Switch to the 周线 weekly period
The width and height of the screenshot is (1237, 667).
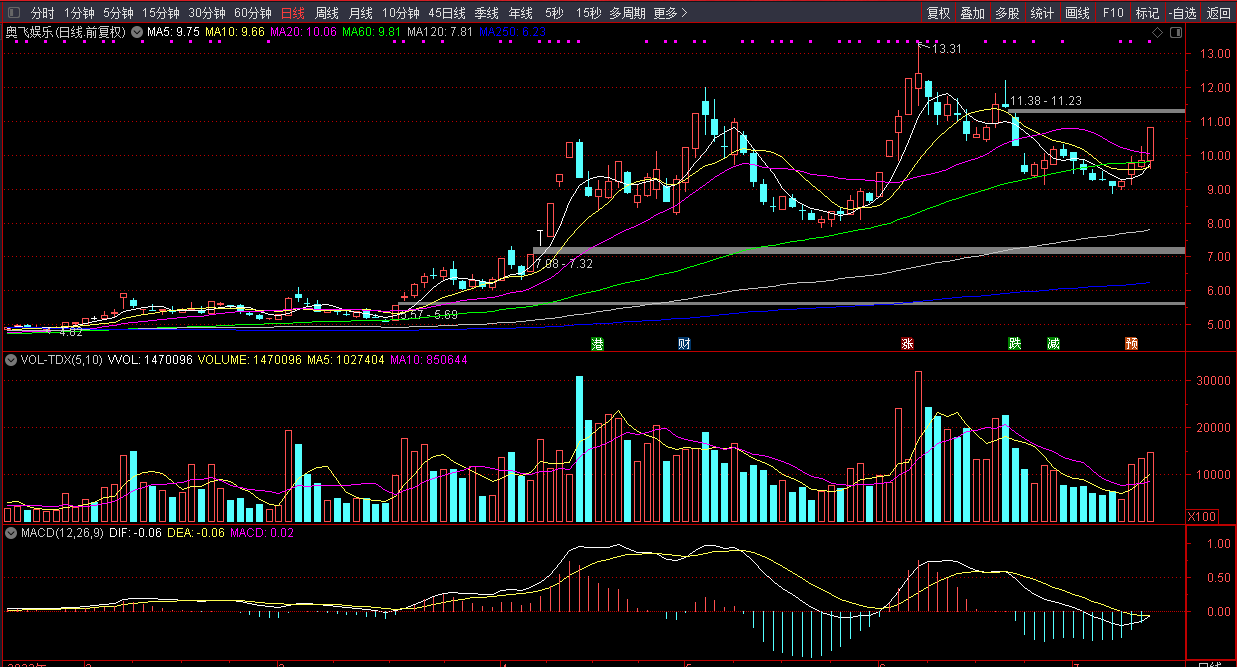tap(327, 13)
